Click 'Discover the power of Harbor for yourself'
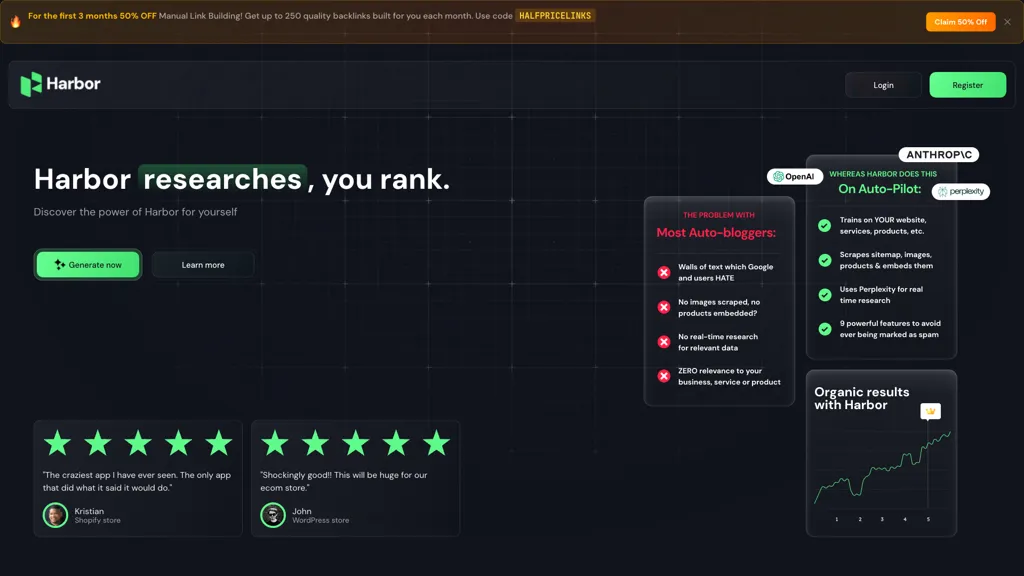The height and width of the screenshot is (576, 1024). coord(135,212)
